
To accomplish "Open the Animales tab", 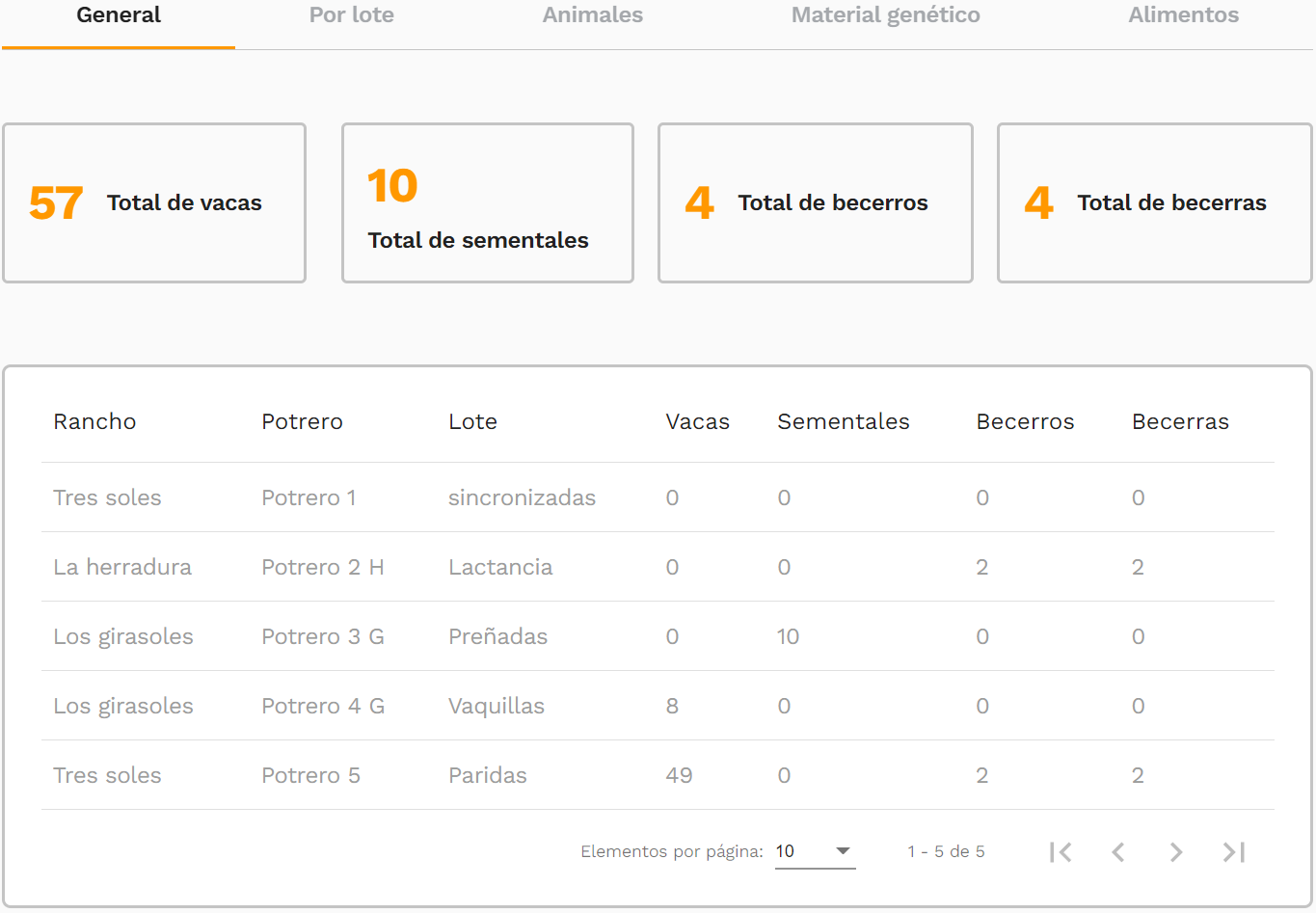I will pyautogui.click(x=592, y=15).
